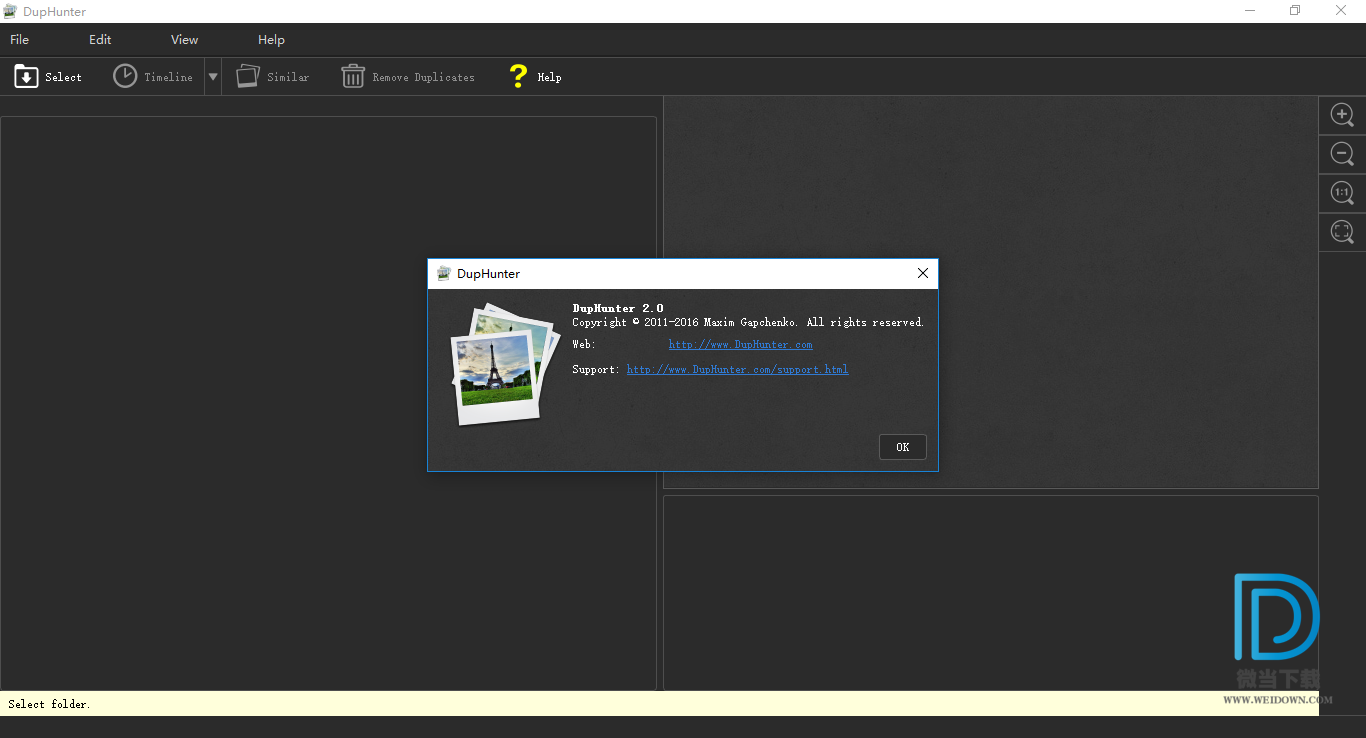Set zoom to 1:1 actual size
Screen dimensions: 1366x738
tap(1342, 193)
